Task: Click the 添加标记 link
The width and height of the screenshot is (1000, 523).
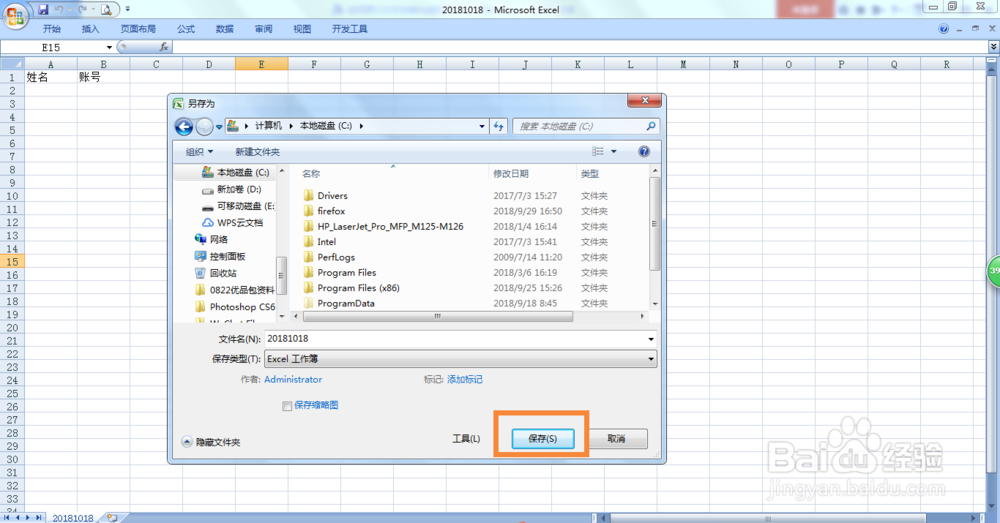Action: point(464,379)
